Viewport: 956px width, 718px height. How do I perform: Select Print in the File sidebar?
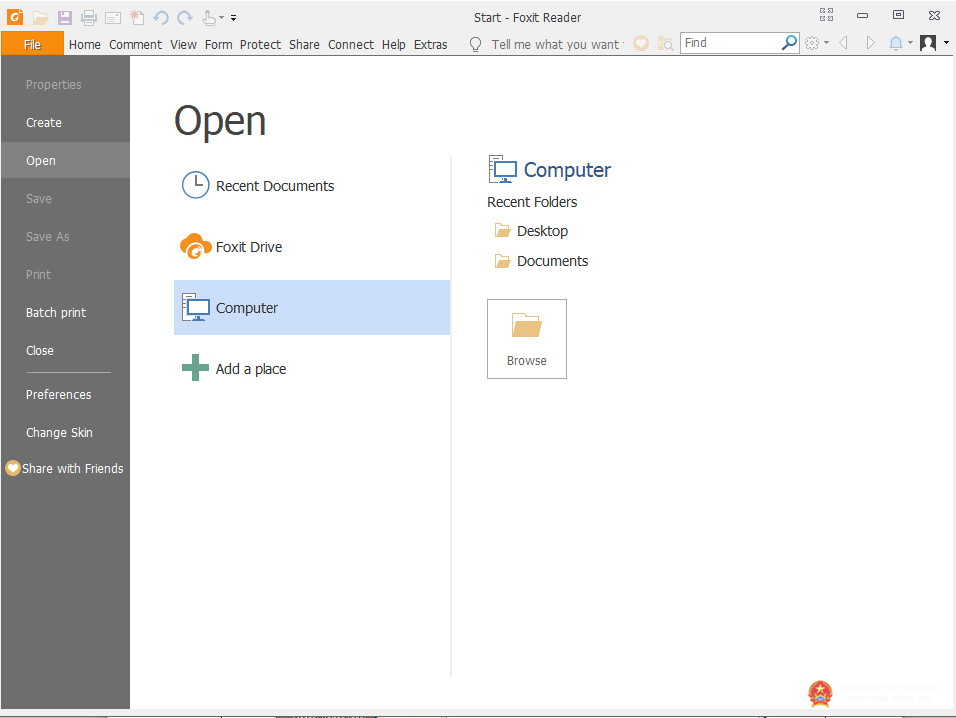pos(65,274)
